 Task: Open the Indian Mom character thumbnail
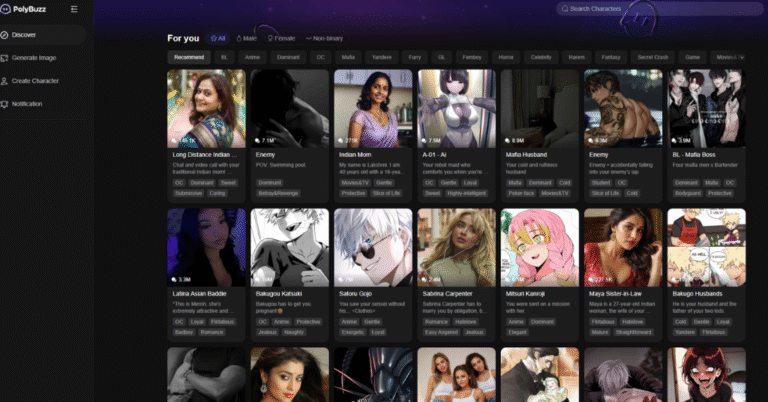point(373,109)
